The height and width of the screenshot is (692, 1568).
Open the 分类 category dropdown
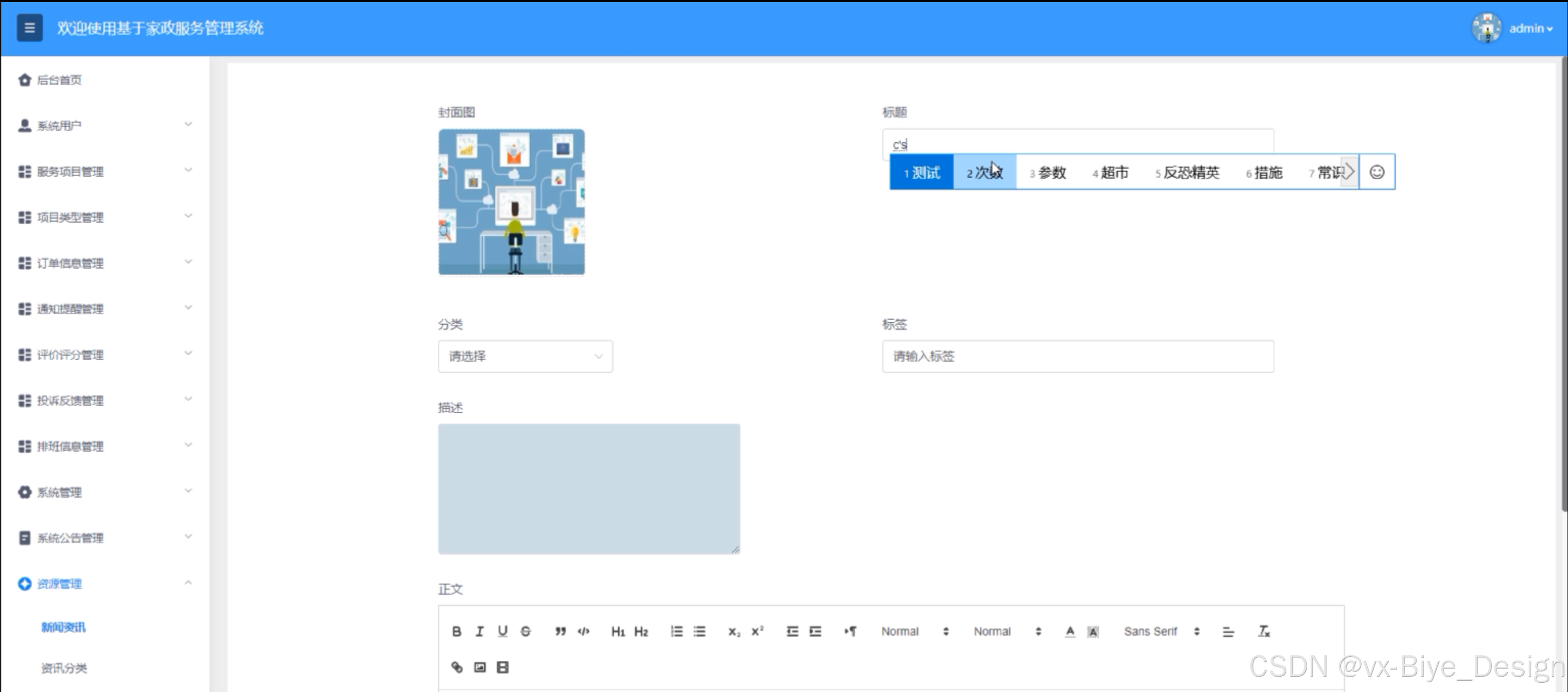(525, 356)
